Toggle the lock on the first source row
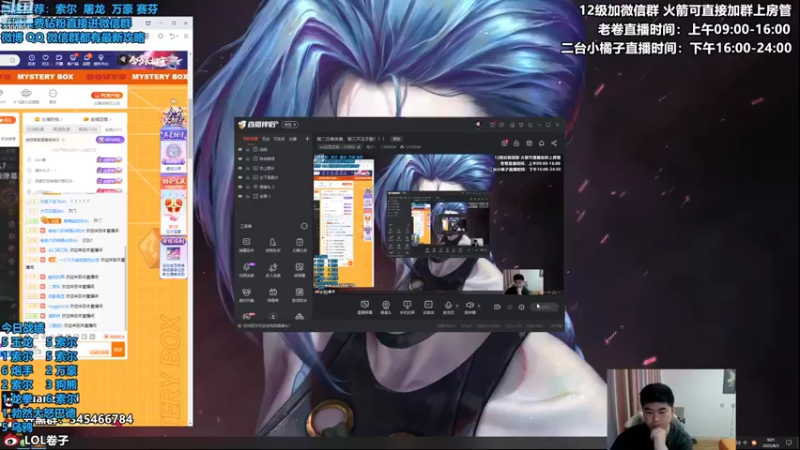Screen dimensions: 800x450 pyautogui.click(x=248, y=149)
